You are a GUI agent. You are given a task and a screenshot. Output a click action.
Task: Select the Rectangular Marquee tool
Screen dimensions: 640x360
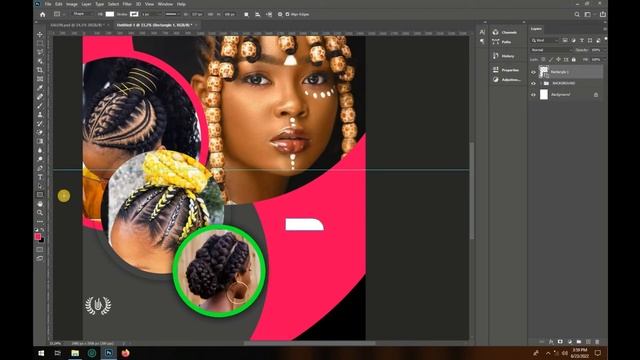40,43
